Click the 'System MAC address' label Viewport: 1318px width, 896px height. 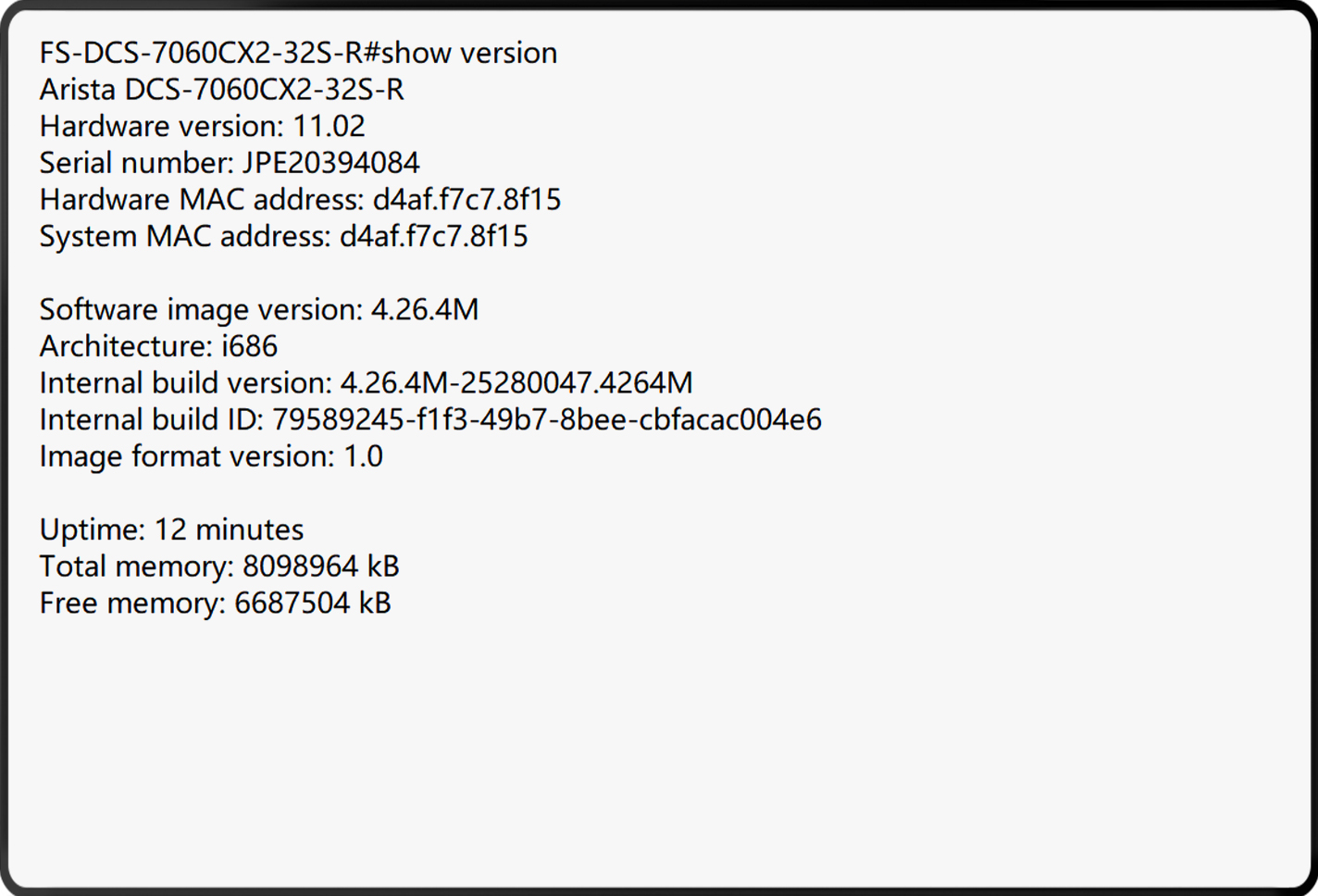(x=183, y=236)
